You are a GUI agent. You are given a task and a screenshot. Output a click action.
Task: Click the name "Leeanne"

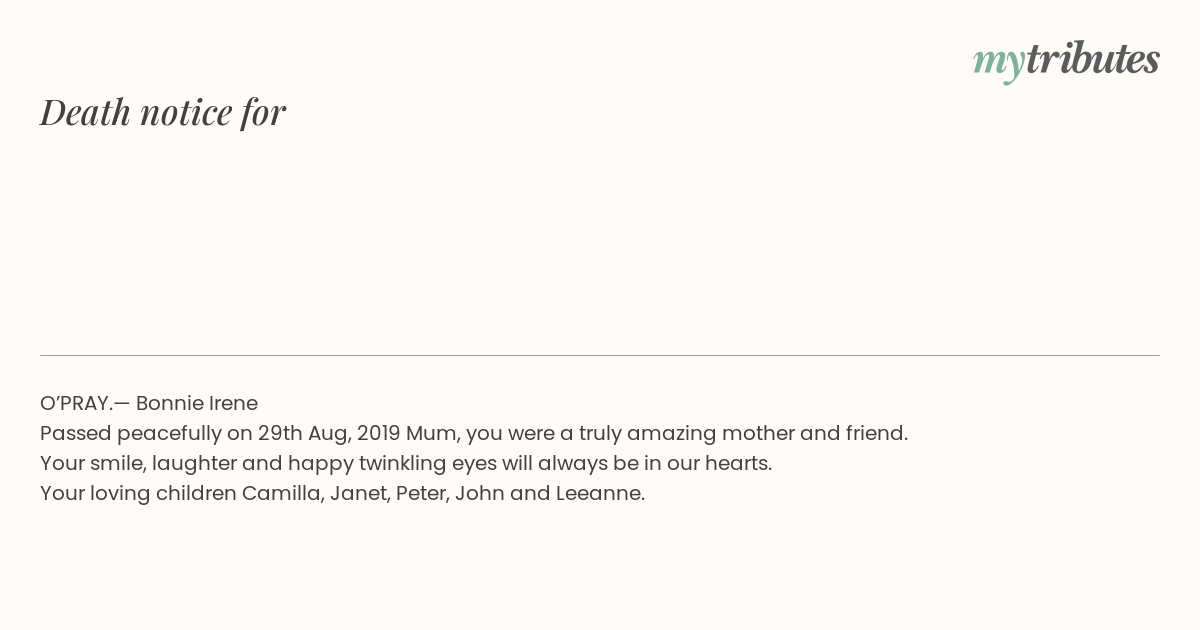point(599,493)
